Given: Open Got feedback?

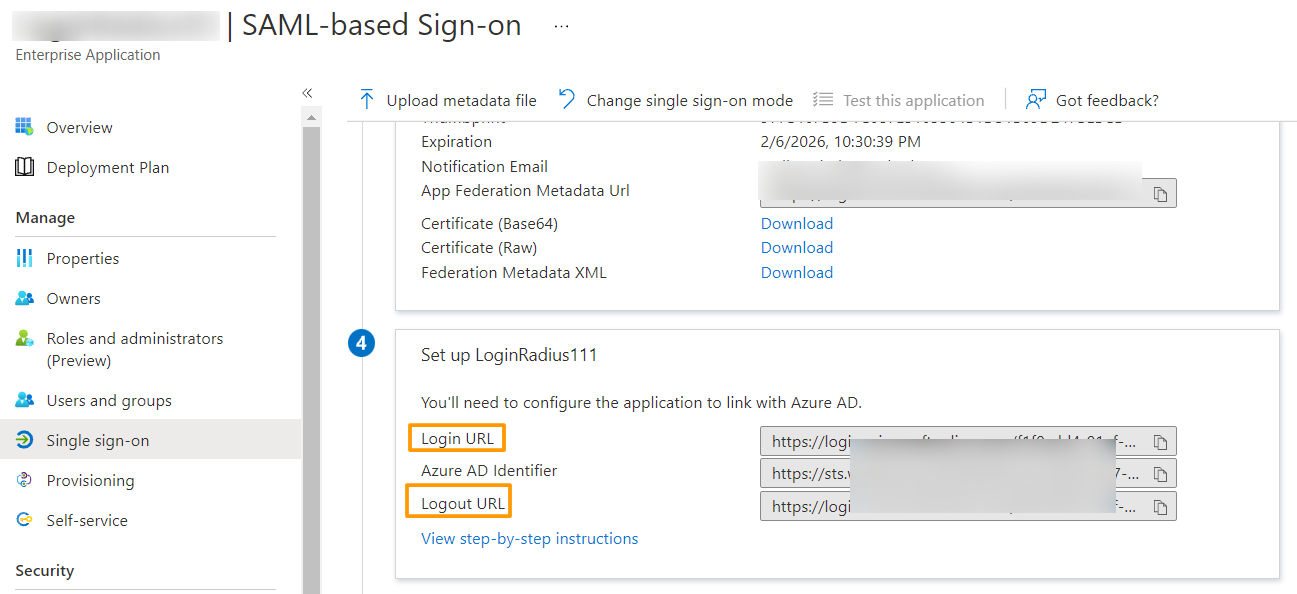Looking at the screenshot, I should pos(1092,100).
